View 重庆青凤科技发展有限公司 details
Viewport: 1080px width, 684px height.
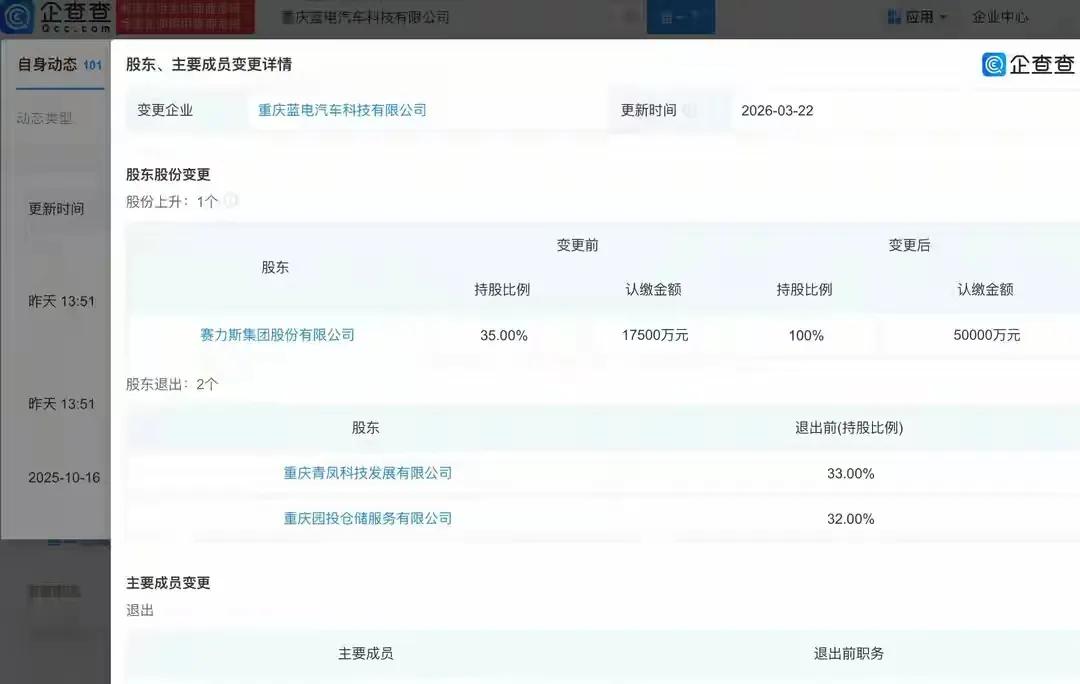(367, 473)
